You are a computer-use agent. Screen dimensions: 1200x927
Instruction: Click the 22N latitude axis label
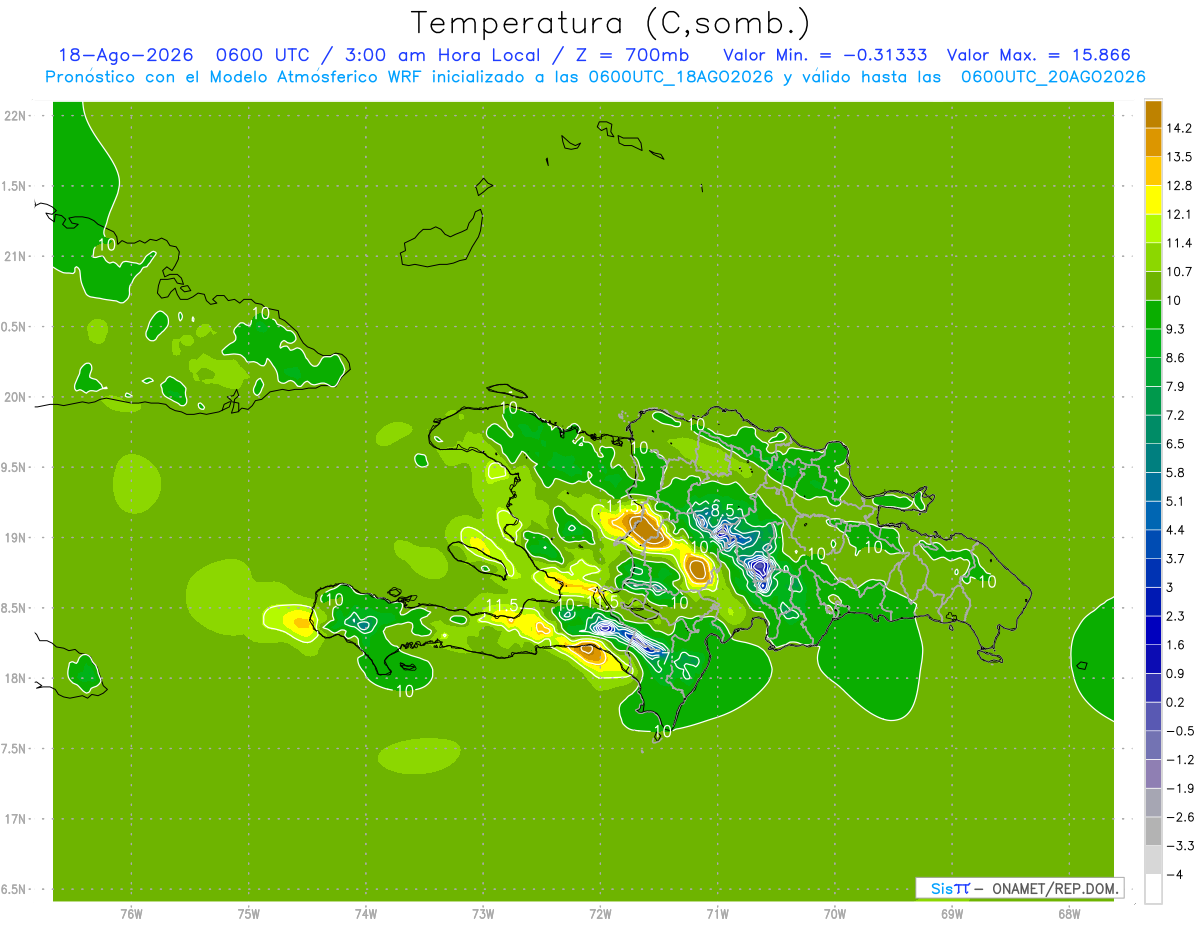pyautogui.click(x=15, y=116)
